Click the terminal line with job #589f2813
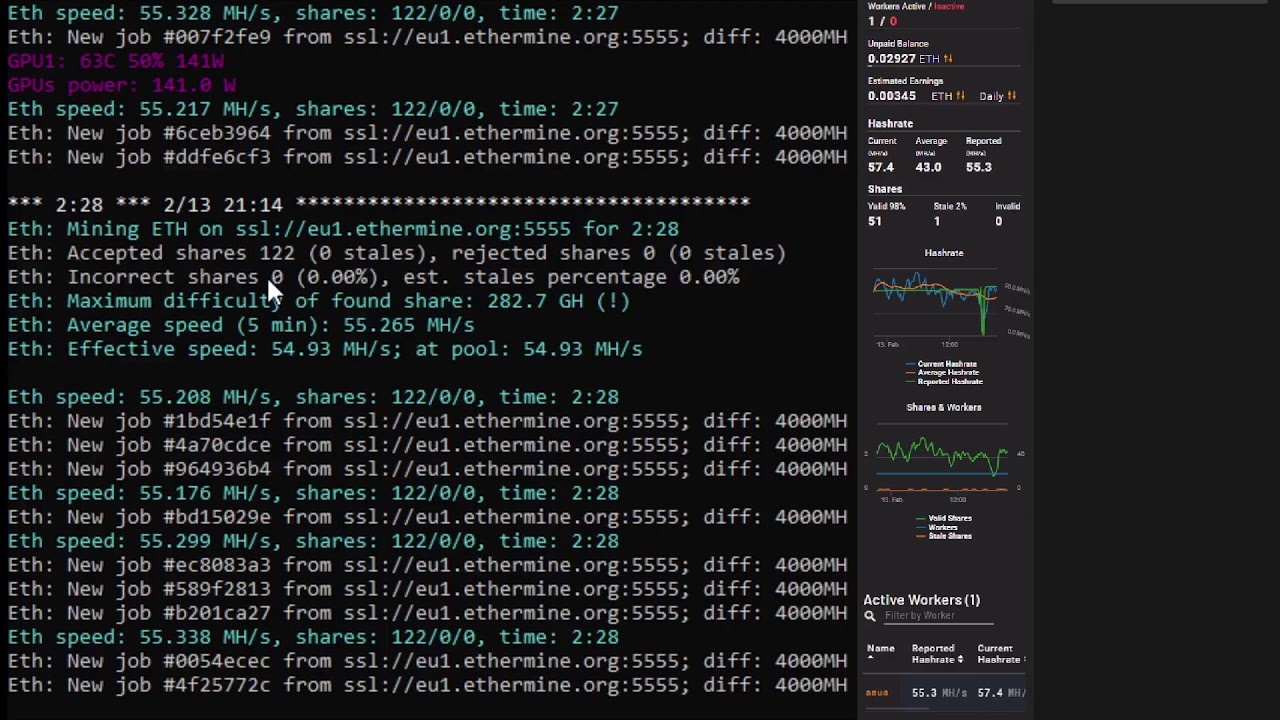Screen dimensions: 1280x720 coord(427,589)
